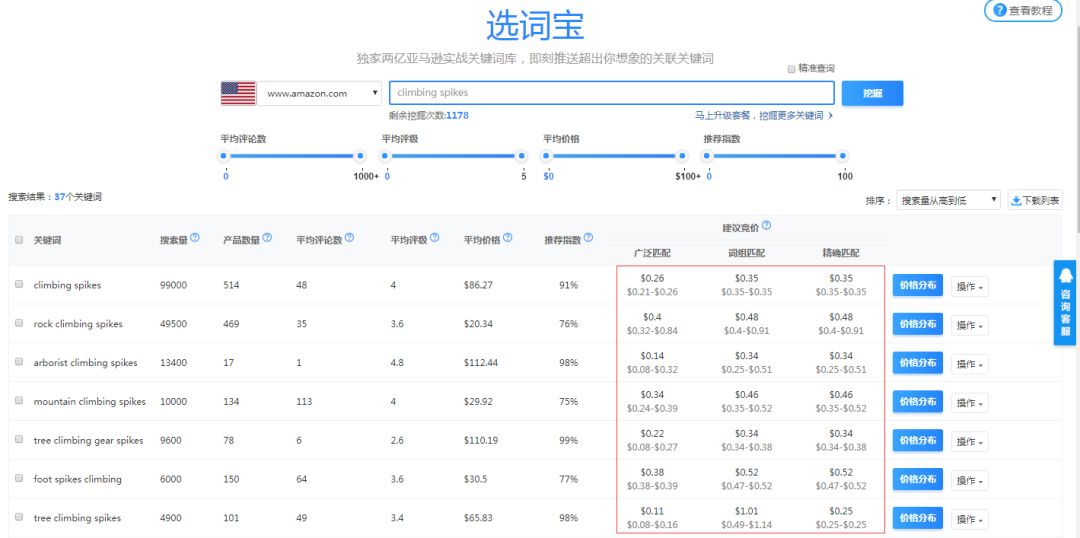Image resolution: width=1080 pixels, height=538 pixels.
Task: Select the keyword 'foot spikes climbing'
Action: 78,479
